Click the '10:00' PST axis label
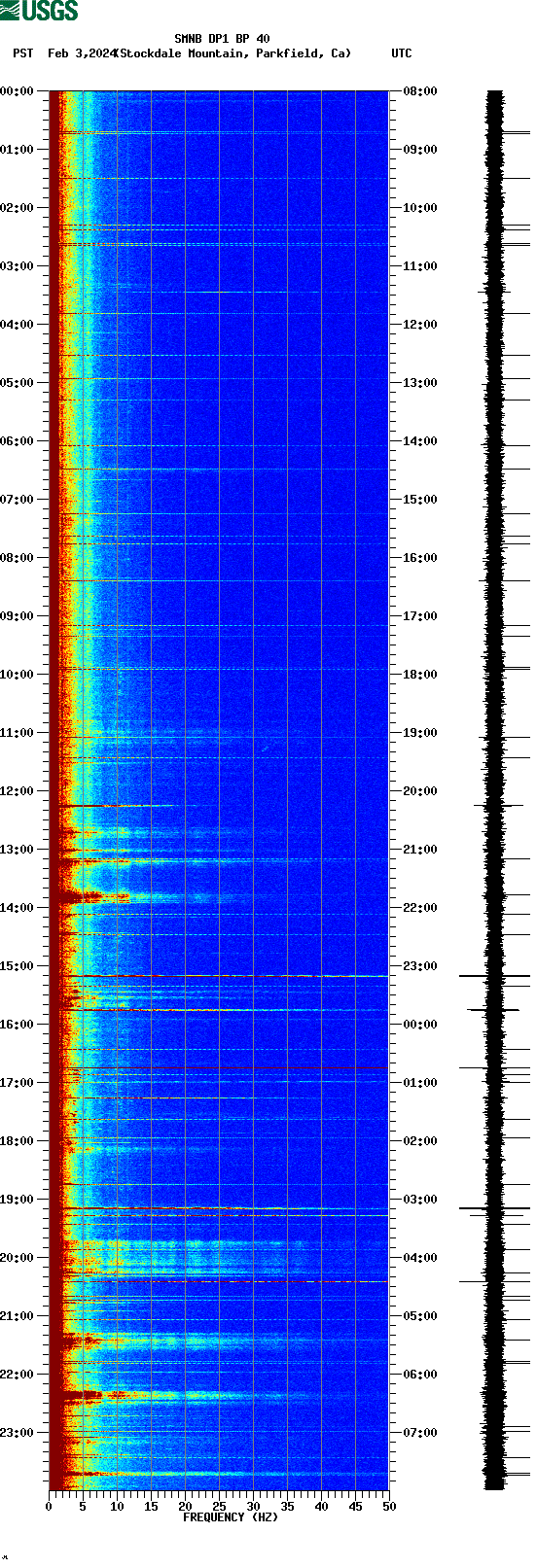537x1568 pixels. [18, 675]
